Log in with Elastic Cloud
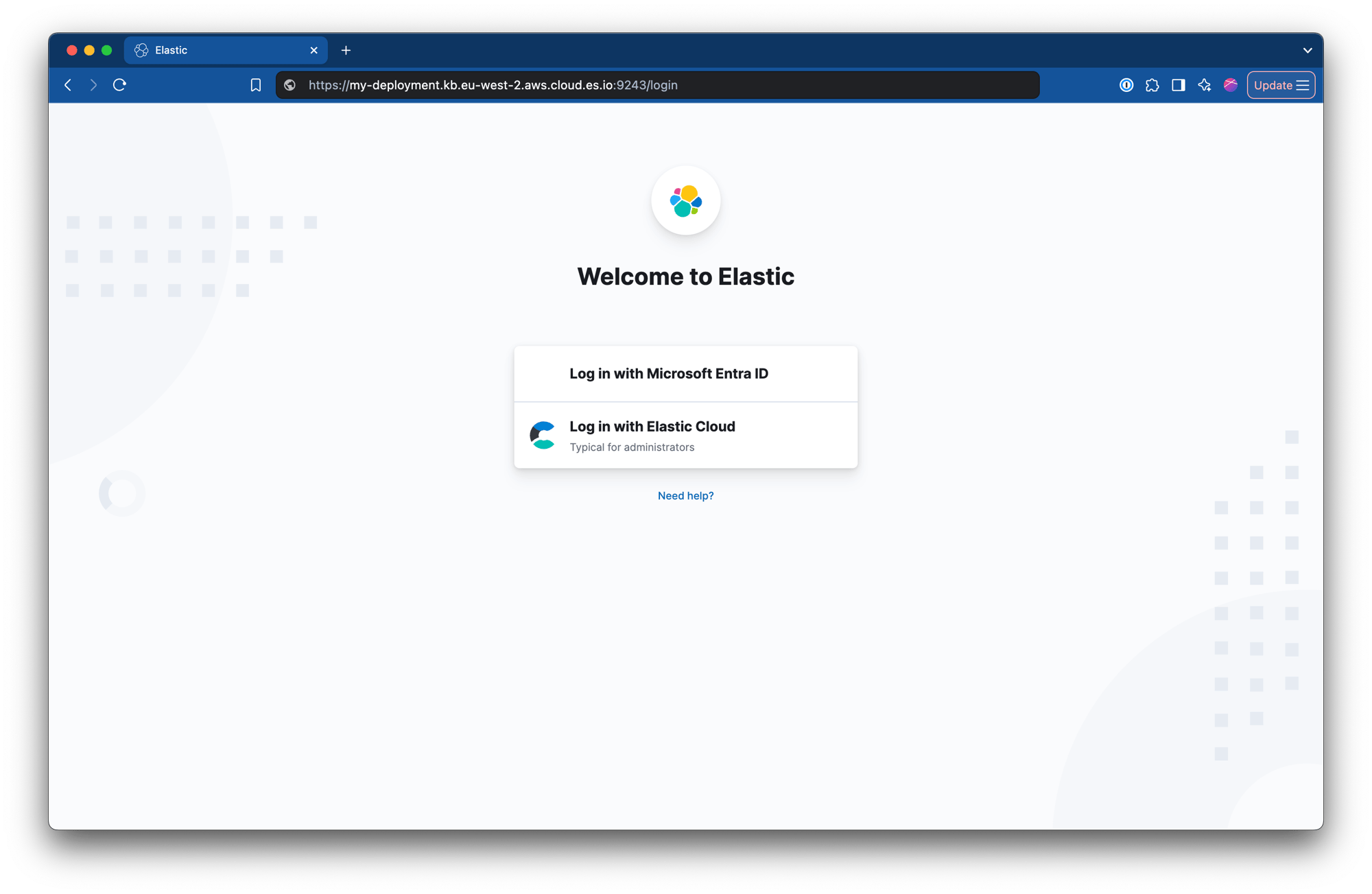Screen dimensions: 1372x894 (686, 436)
